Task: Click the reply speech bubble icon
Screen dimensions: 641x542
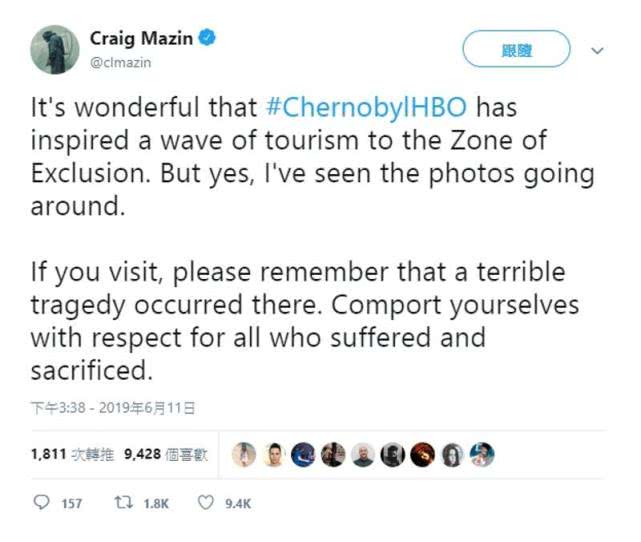Action: (41, 502)
